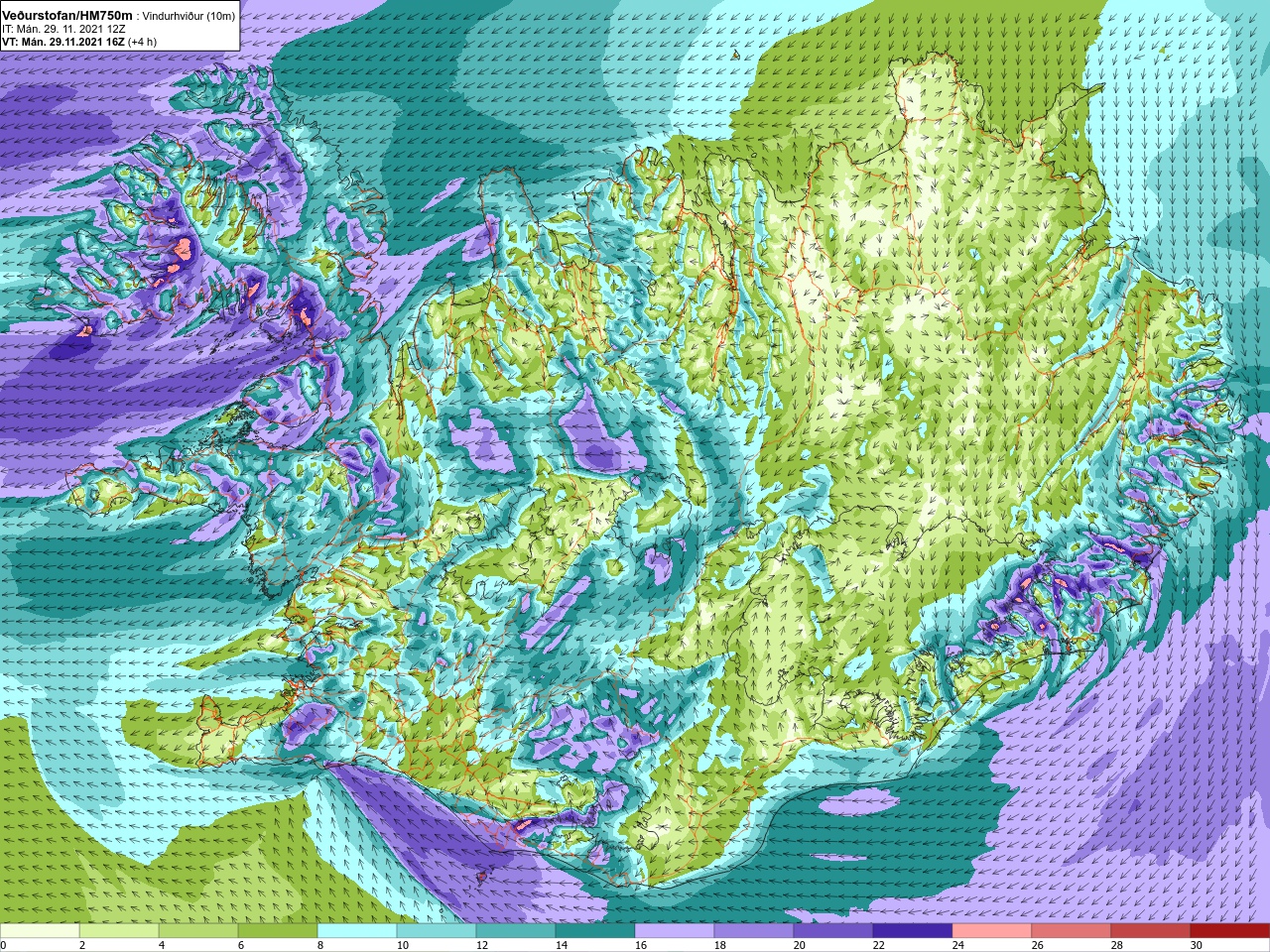The height and width of the screenshot is (952, 1270).
Task: Click the legend value '6'
Action: (241, 945)
